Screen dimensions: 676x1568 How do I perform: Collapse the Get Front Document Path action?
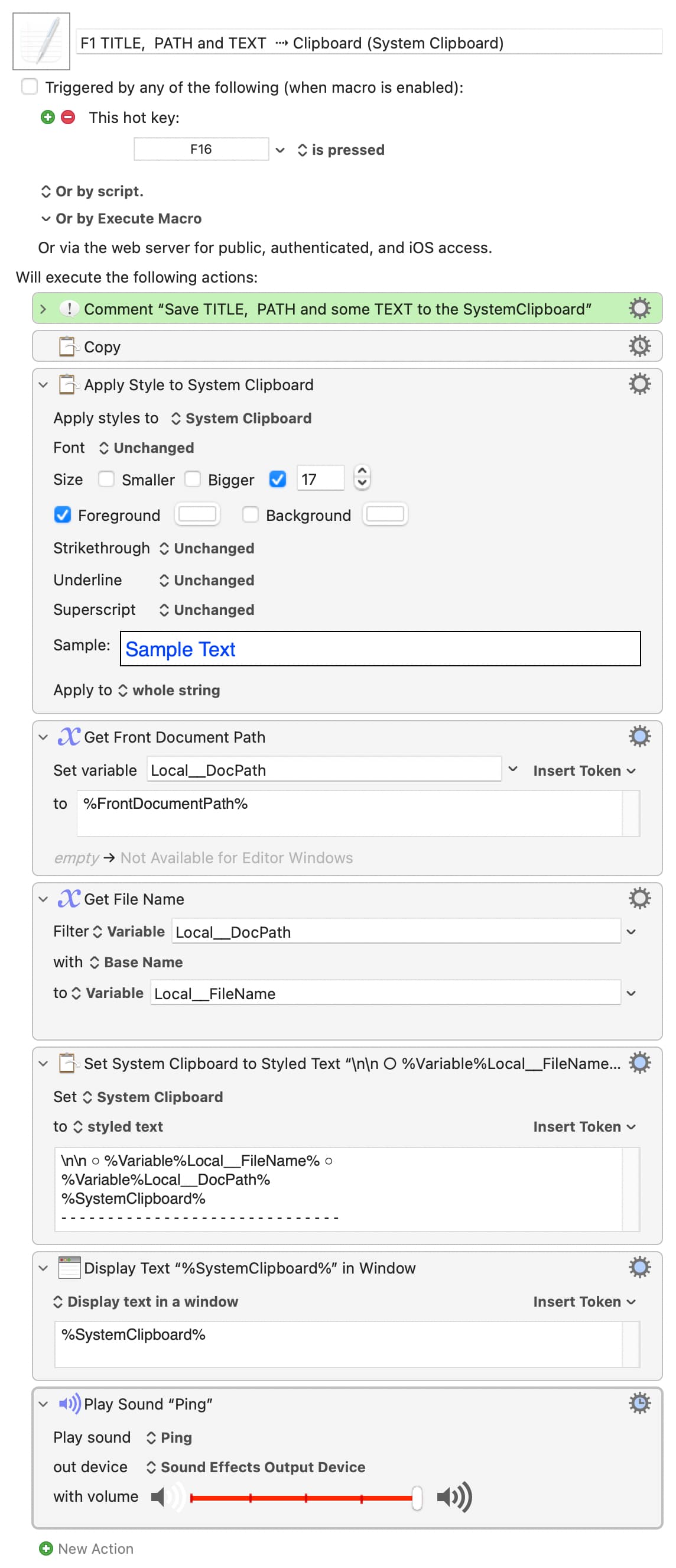coord(43,737)
